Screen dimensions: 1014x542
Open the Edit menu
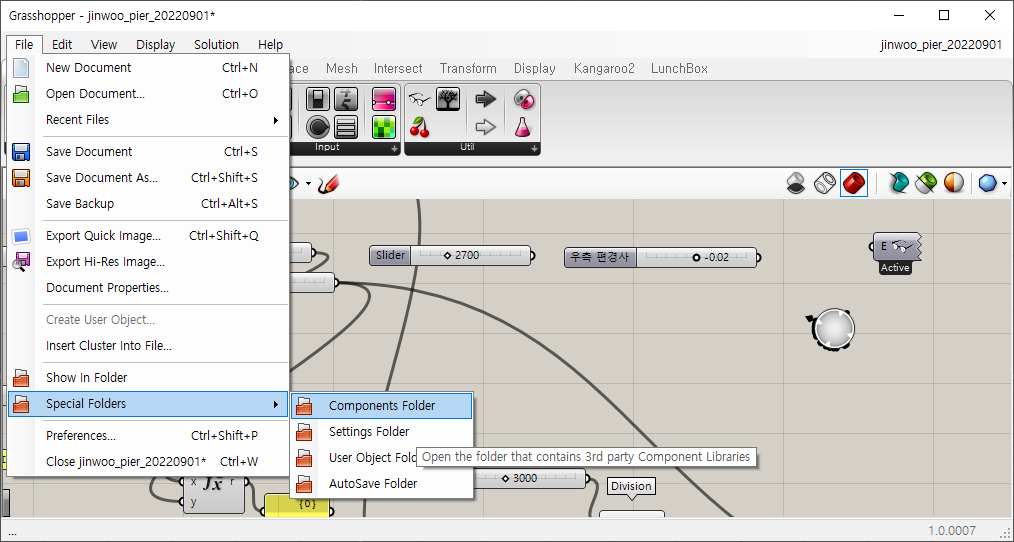point(62,45)
